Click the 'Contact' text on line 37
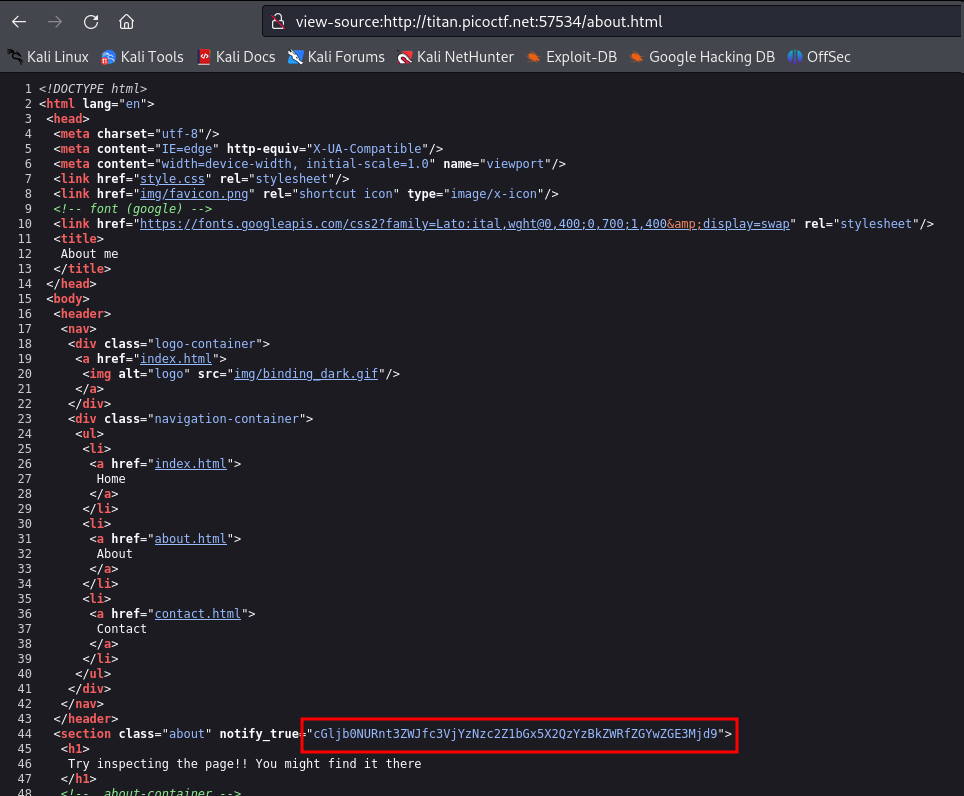The width and height of the screenshot is (964, 796). [122, 629]
